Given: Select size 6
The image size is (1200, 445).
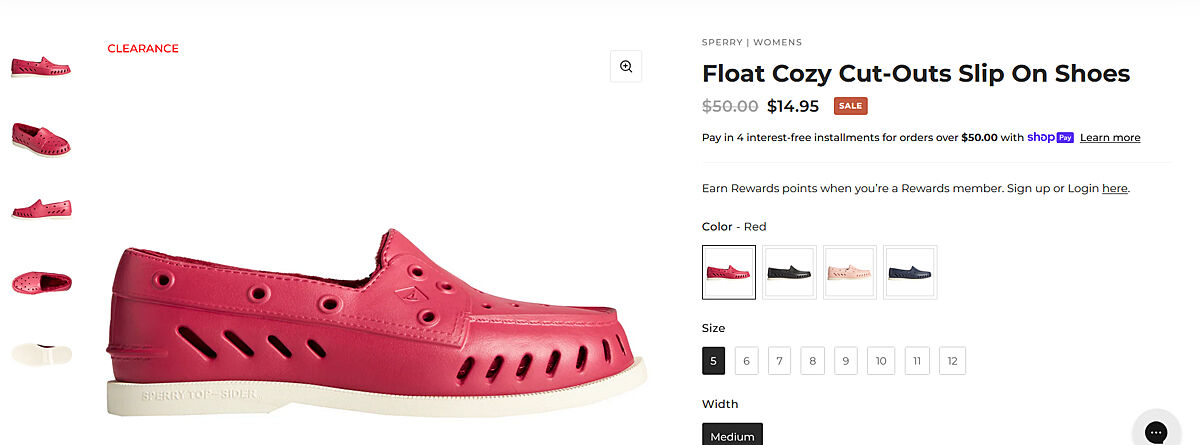Looking at the screenshot, I should pyautogui.click(x=746, y=361).
